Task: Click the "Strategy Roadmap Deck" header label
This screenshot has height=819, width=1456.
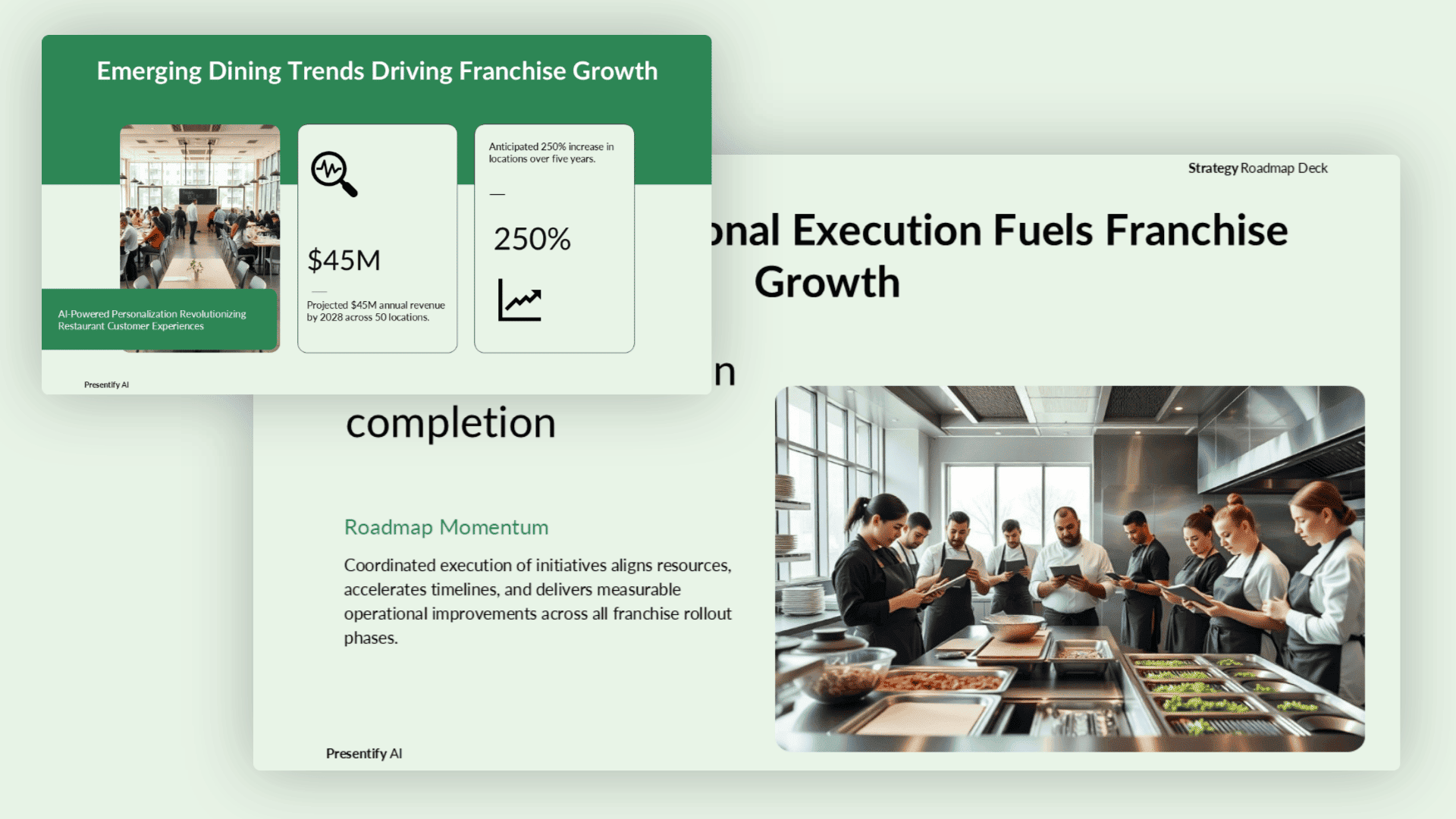Action: 1257,168
